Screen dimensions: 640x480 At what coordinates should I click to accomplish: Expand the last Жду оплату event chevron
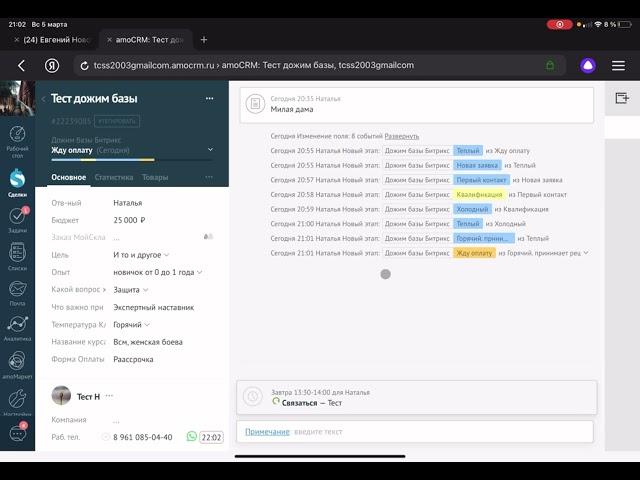[586, 253]
